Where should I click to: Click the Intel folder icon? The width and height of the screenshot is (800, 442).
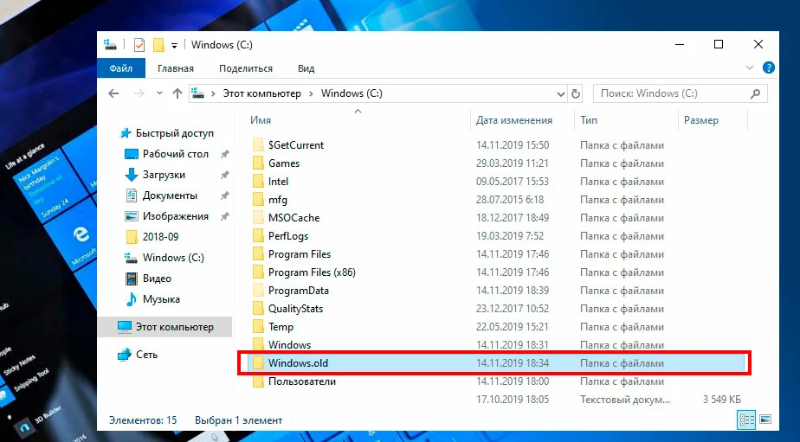259,181
